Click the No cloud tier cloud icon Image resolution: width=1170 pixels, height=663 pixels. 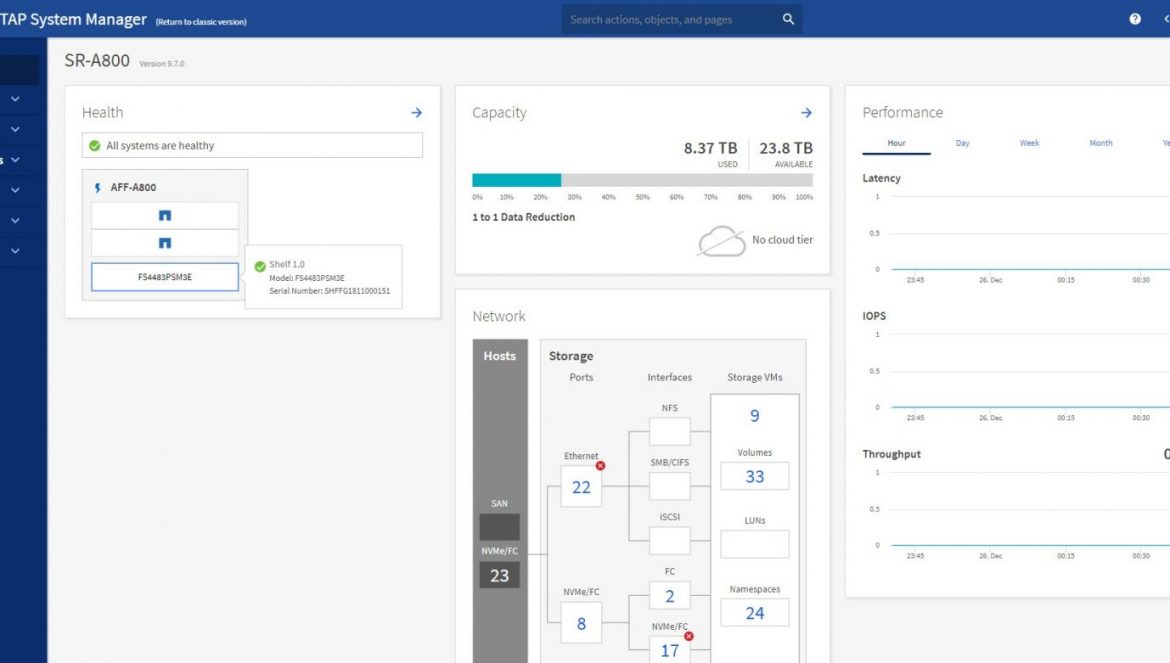click(722, 241)
